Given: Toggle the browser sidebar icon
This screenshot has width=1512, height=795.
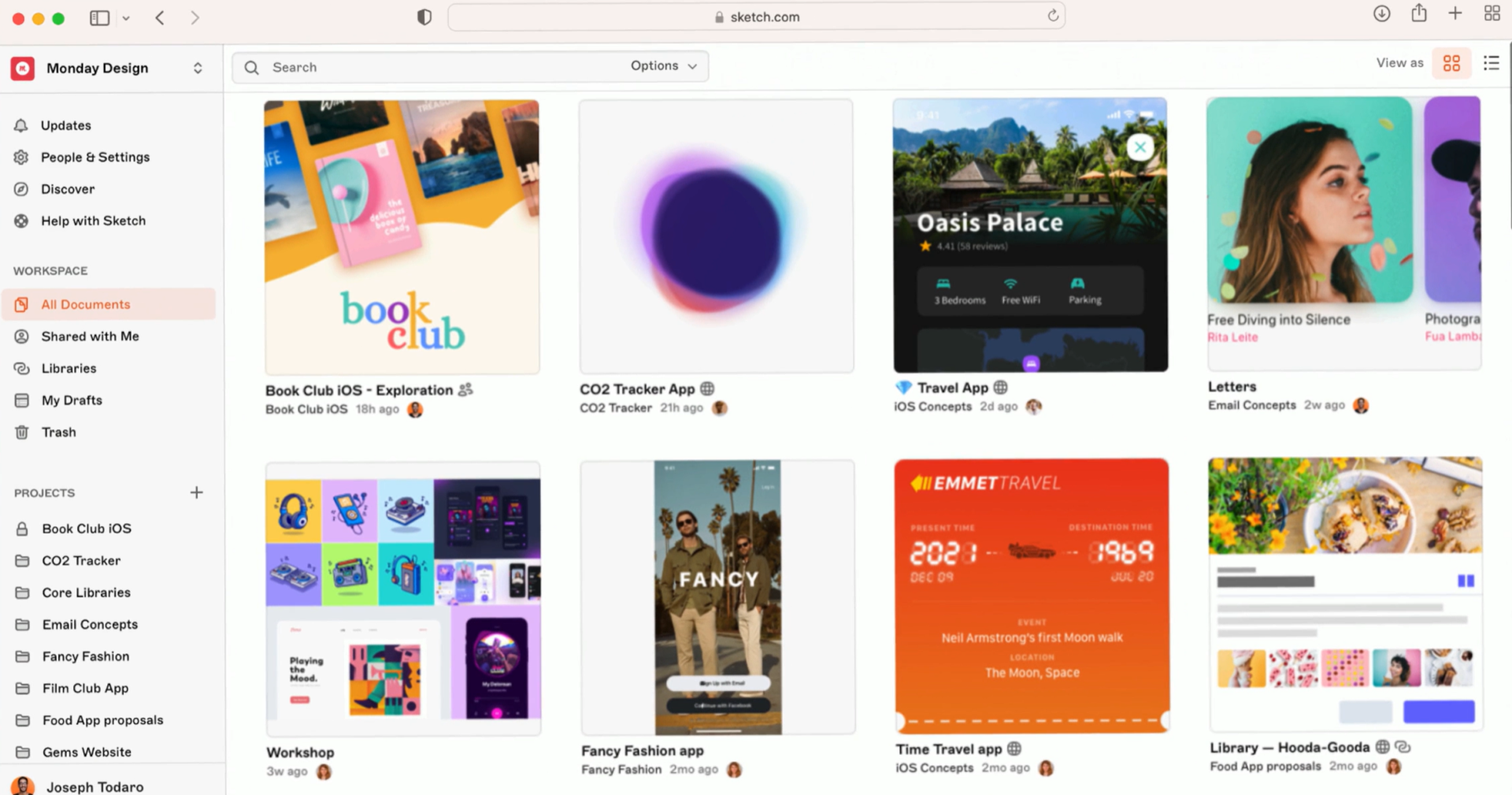Looking at the screenshot, I should (x=100, y=17).
